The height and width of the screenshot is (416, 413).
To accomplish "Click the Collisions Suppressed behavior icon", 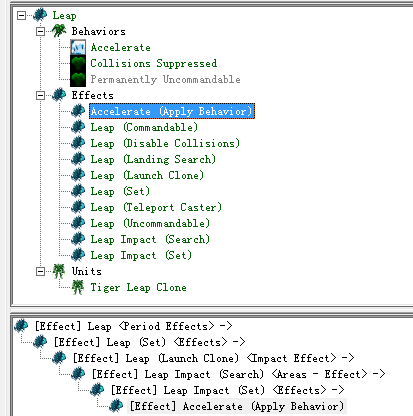I will 78,63.
